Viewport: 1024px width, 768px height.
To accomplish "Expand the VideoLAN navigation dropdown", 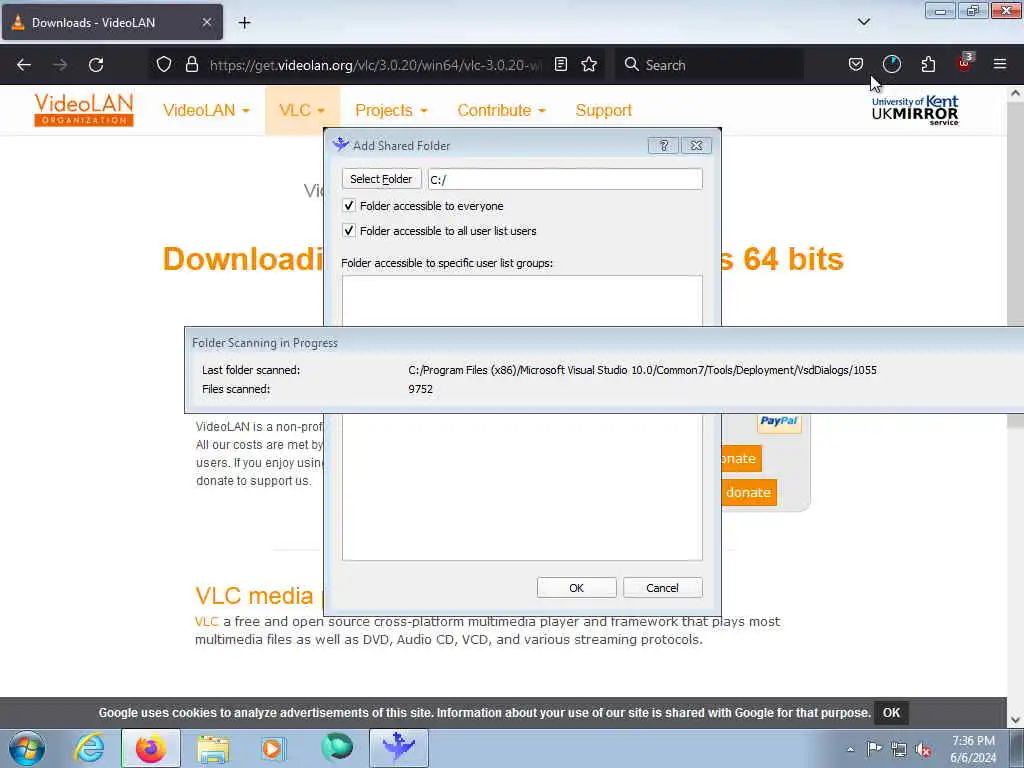I will (x=206, y=110).
